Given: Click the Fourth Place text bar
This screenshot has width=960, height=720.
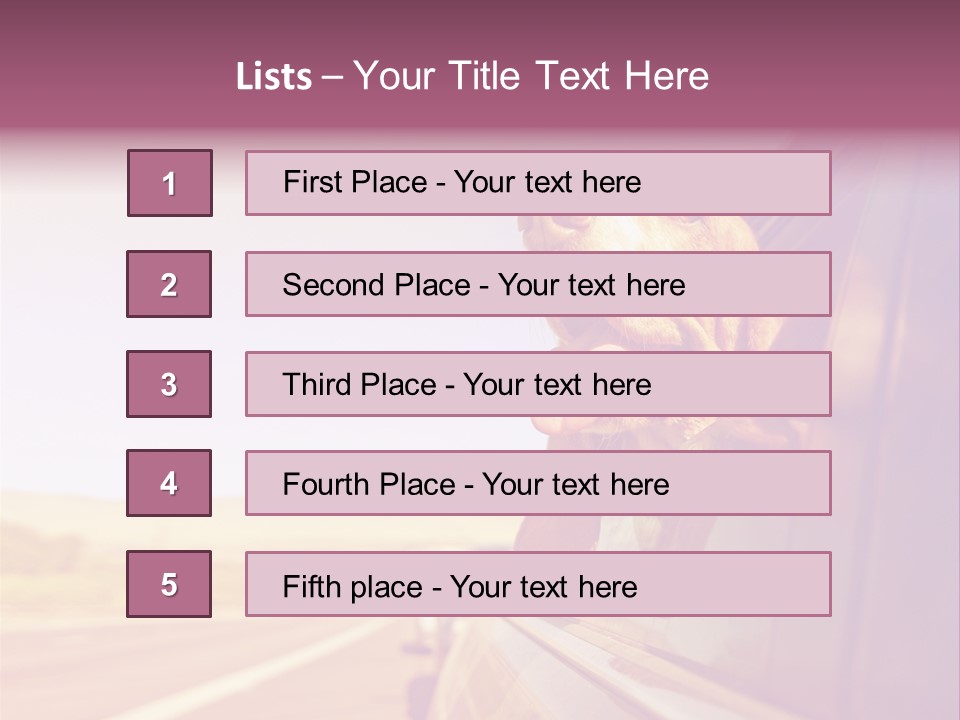Looking at the screenshot, I should (x=538, y=483).
